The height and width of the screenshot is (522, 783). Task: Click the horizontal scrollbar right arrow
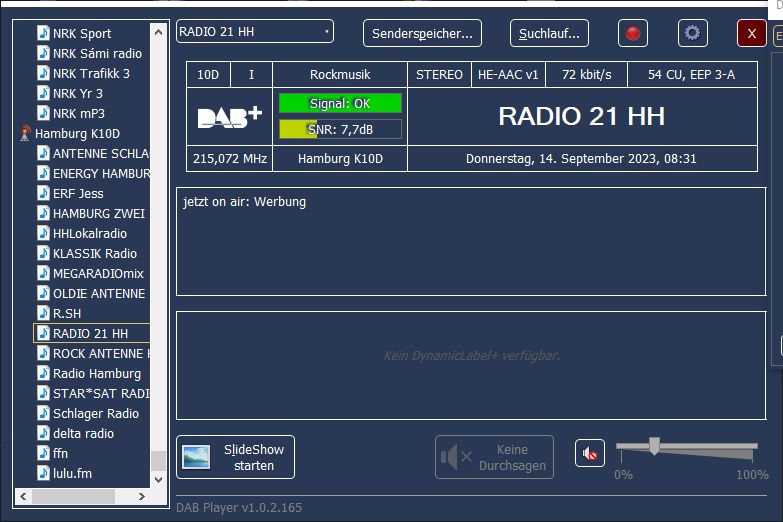[142, 496]
